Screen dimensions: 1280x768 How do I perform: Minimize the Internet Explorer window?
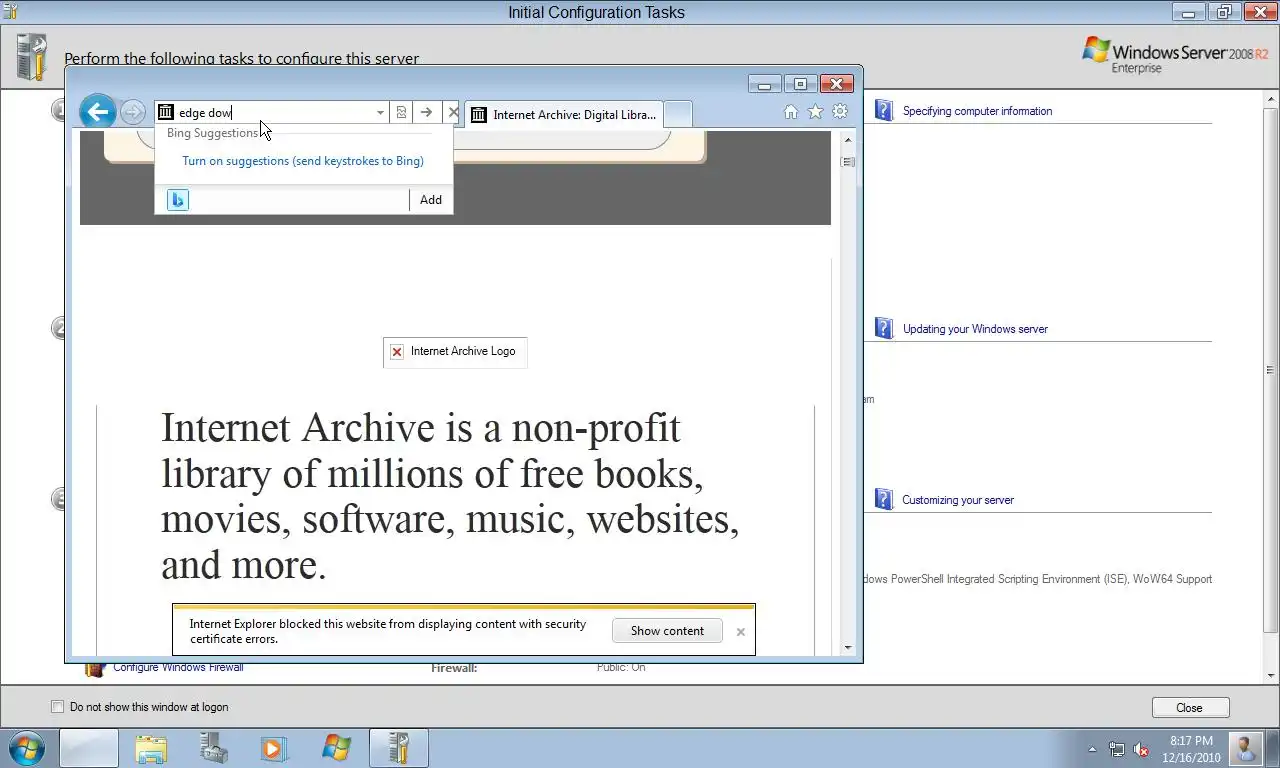coord(765,84)
